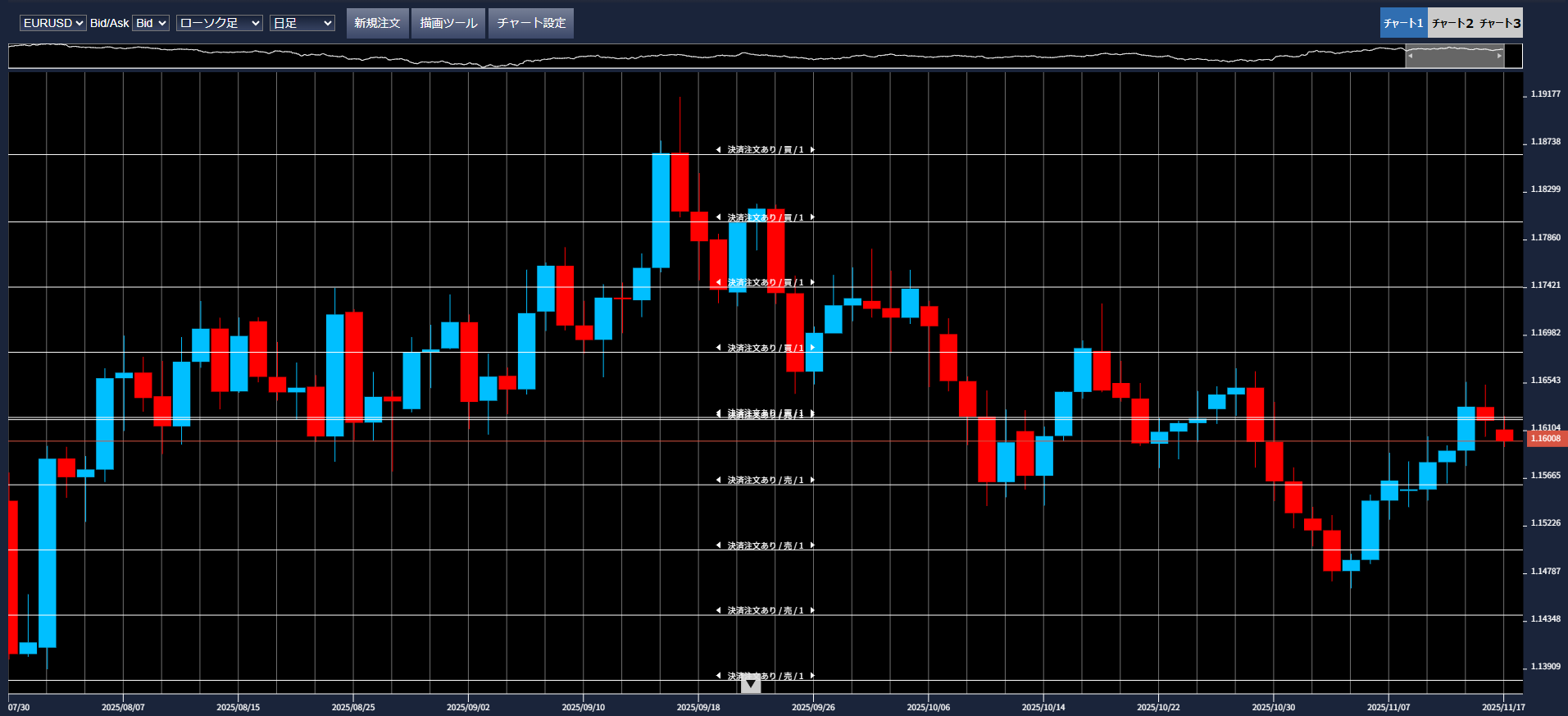Viewport: 1568px width, 716px height.
Task: Click the red 1.16008 current price label
Action: (1545, 439)
